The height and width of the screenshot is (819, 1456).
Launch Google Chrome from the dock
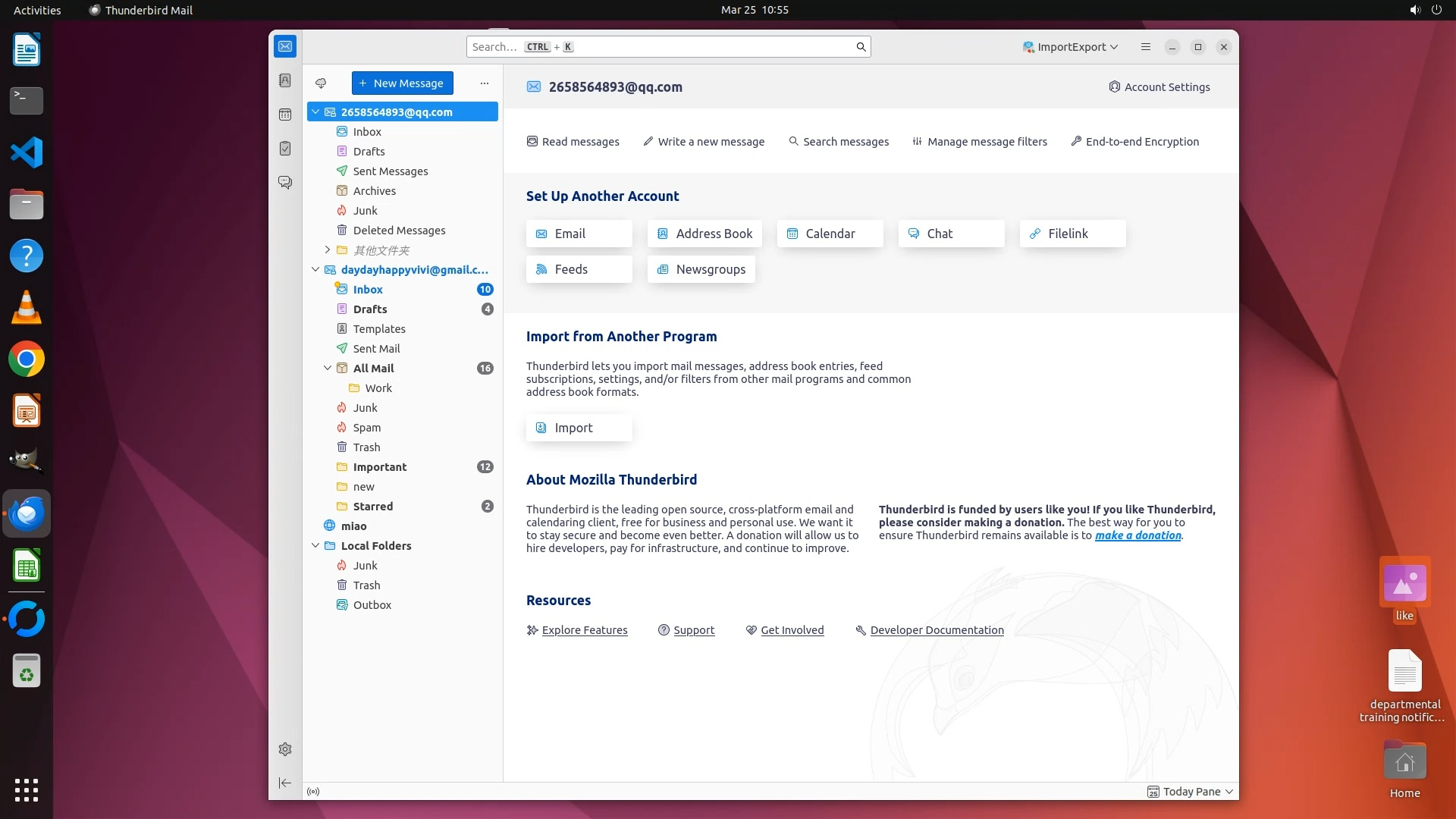click(x=27, y=359)
